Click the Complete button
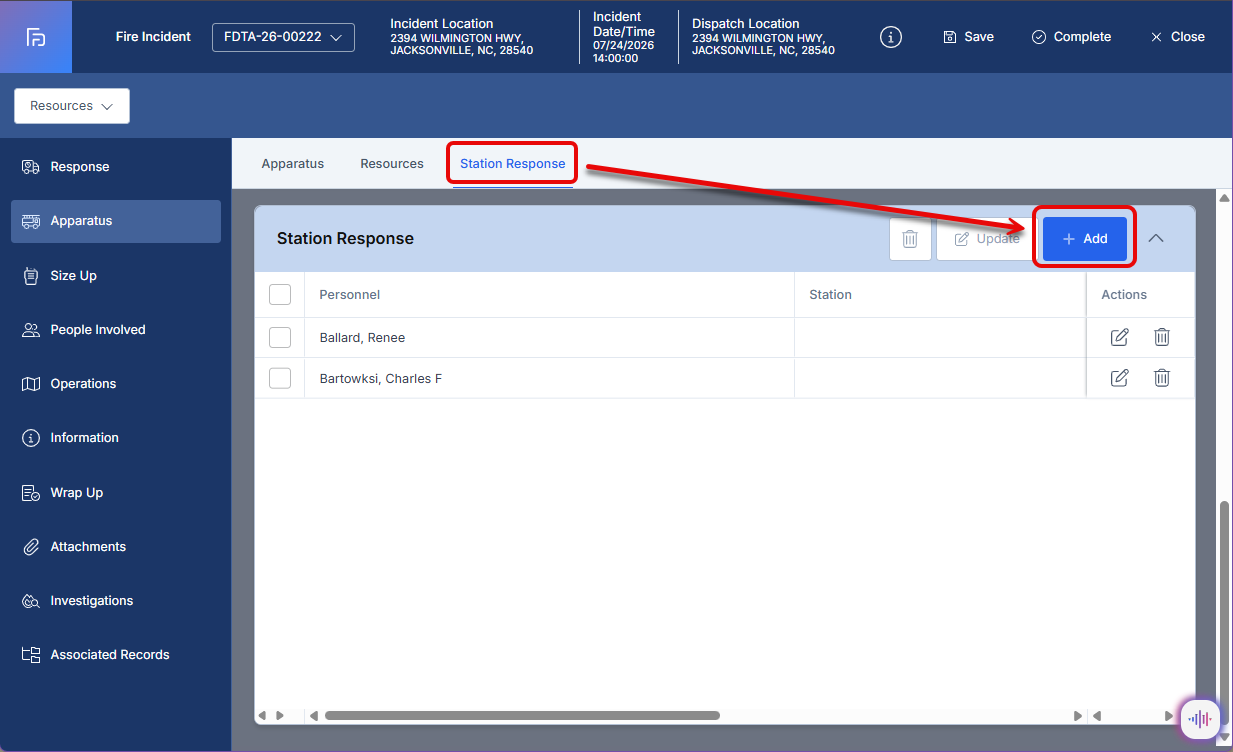Viewport: 1233px width, 752px height. tap(1071, 37)
